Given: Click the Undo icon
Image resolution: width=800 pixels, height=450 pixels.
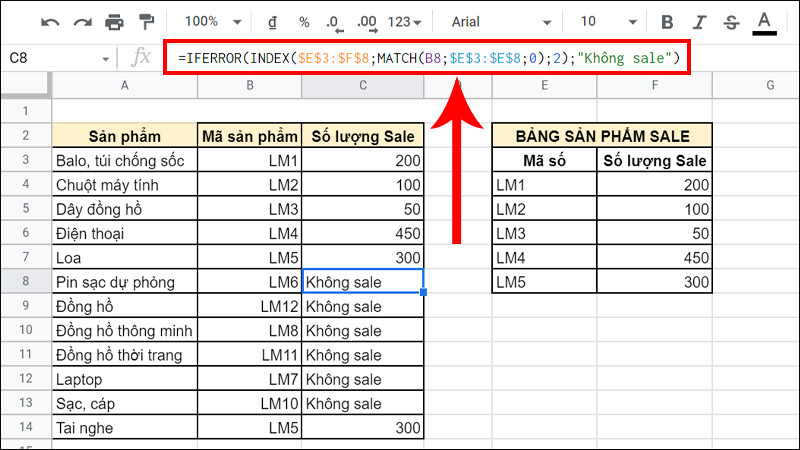Looking at the screenshot, I should coord(50,22).
